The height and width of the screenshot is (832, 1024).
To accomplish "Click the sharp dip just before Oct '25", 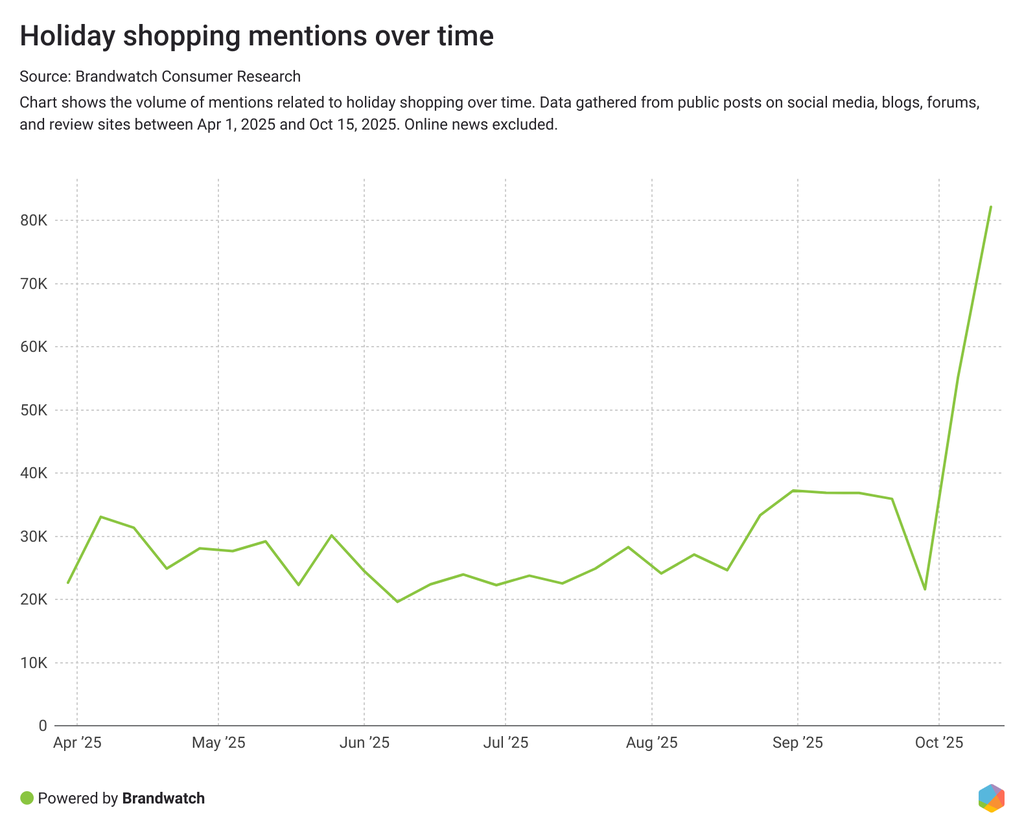I will coord(925,589).
